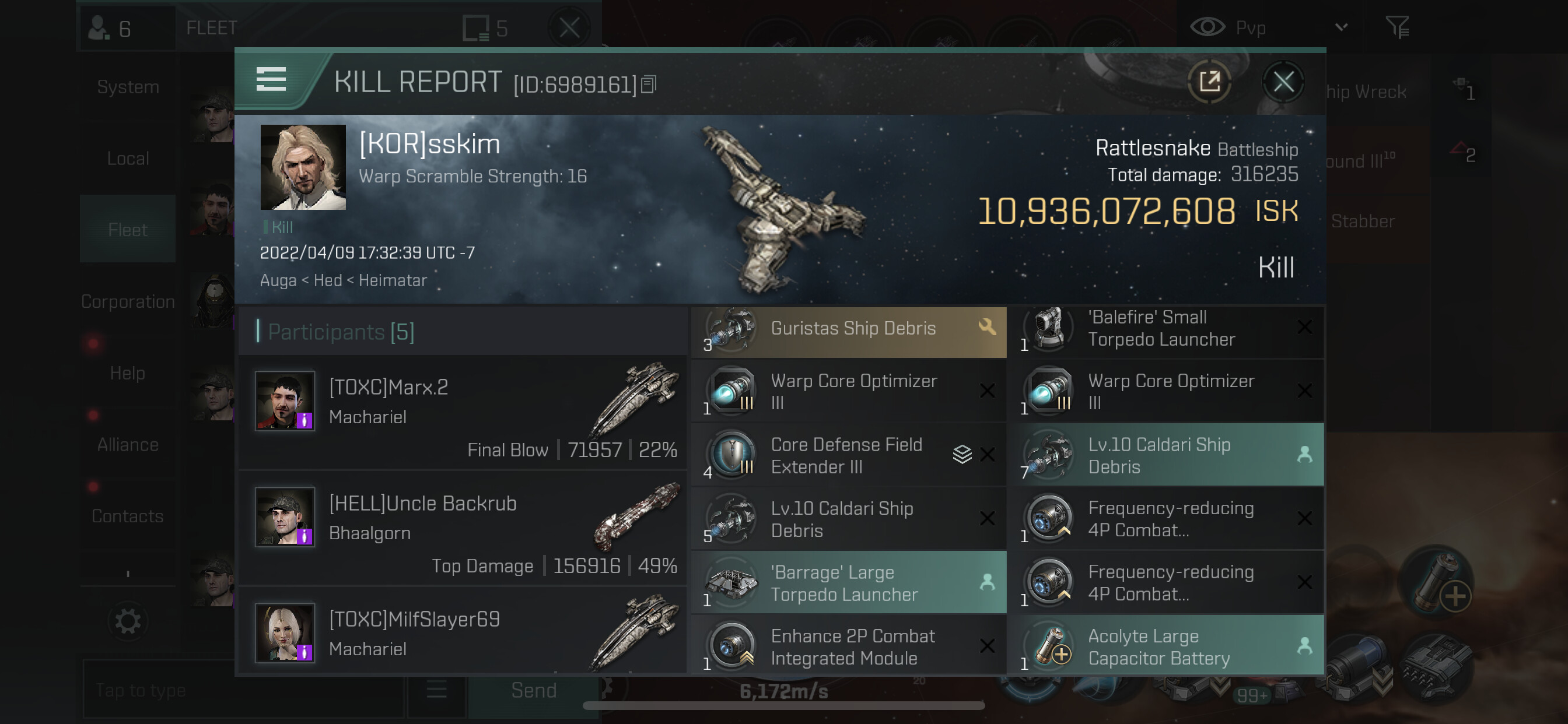Select the Acolyte Large Capacitor Battery item

coord(1165,645)
